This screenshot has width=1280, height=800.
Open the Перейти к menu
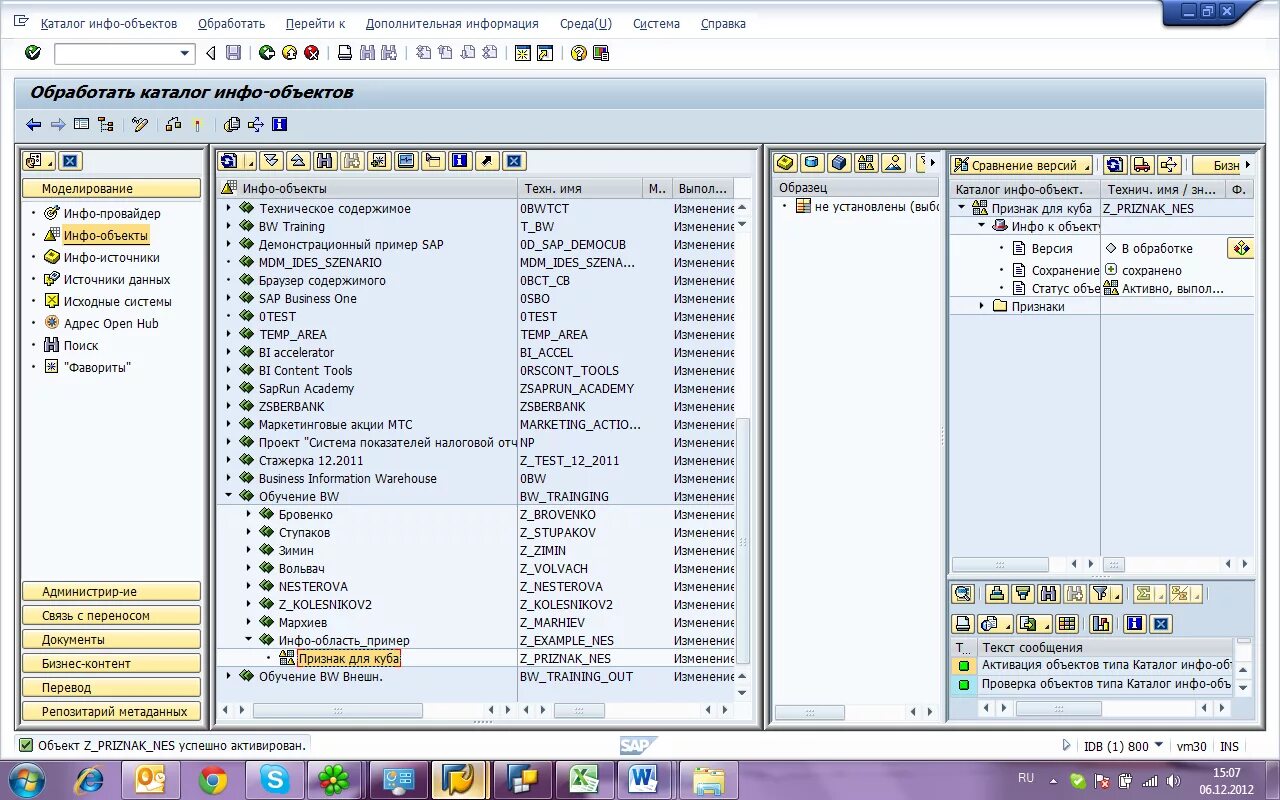tap(315, 23)
